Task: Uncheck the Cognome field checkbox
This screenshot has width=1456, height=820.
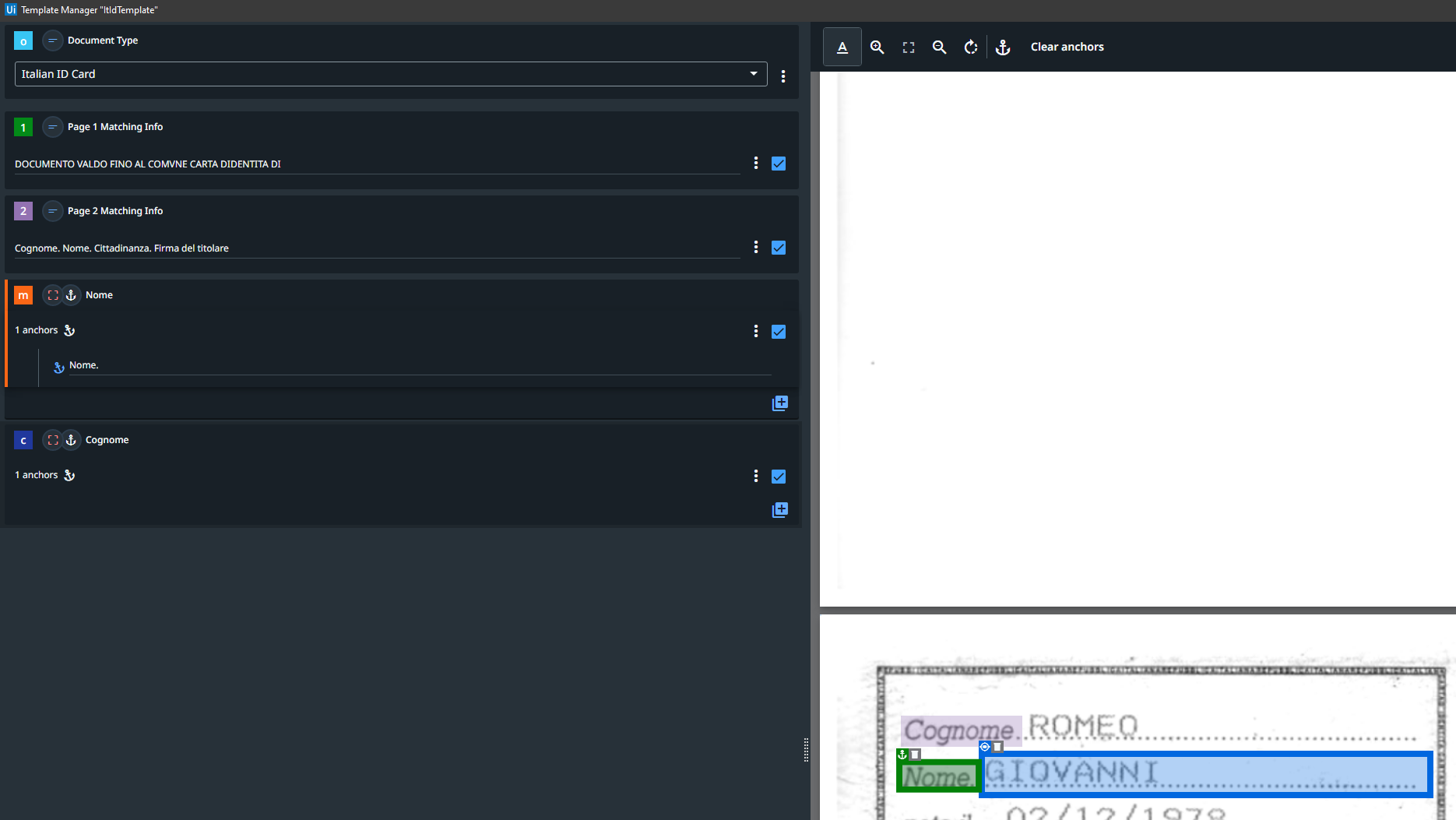Action: click(779, 477)
